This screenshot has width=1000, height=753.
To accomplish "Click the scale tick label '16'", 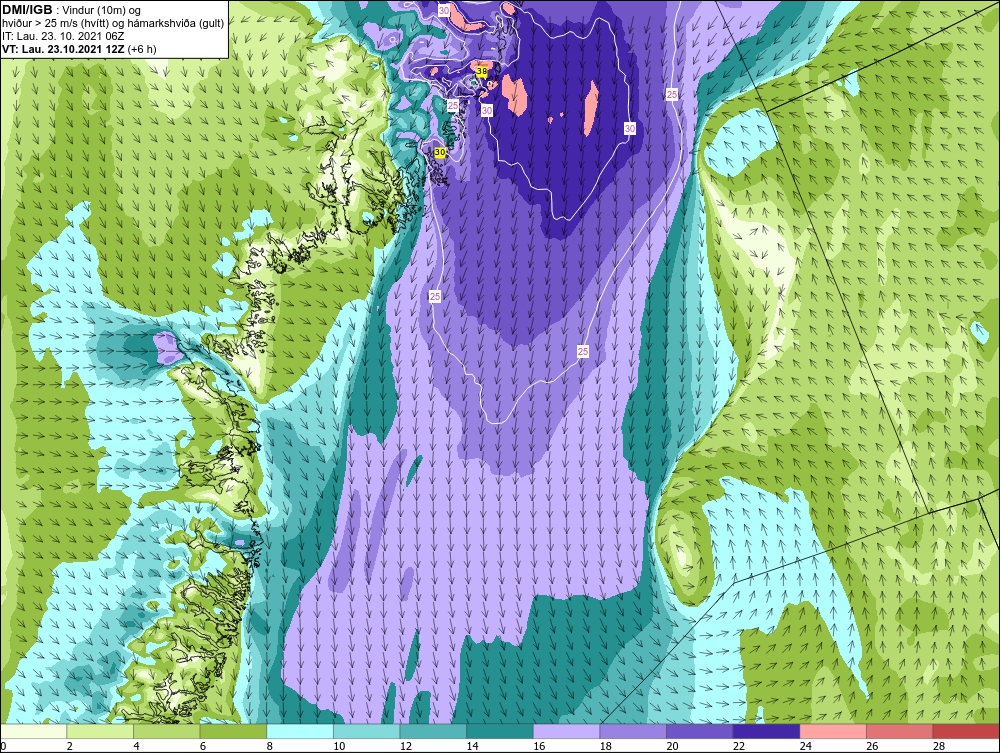I will (539, 746).
